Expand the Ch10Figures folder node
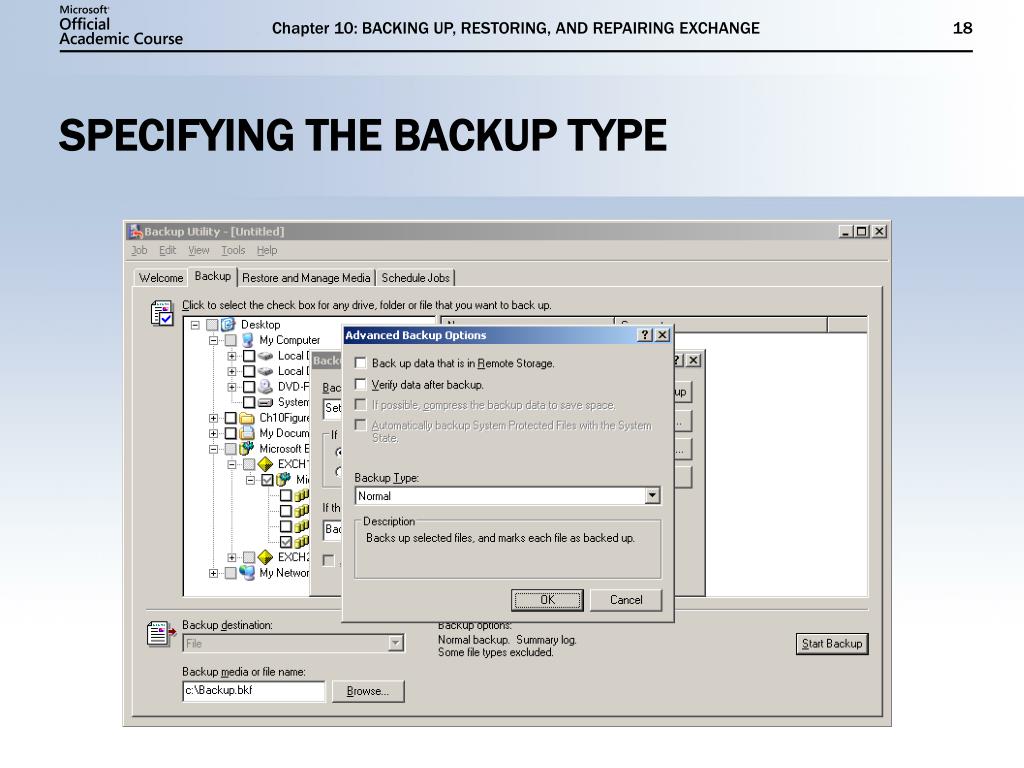This screenshot has height=768, width=1024. tap(214, 418)
